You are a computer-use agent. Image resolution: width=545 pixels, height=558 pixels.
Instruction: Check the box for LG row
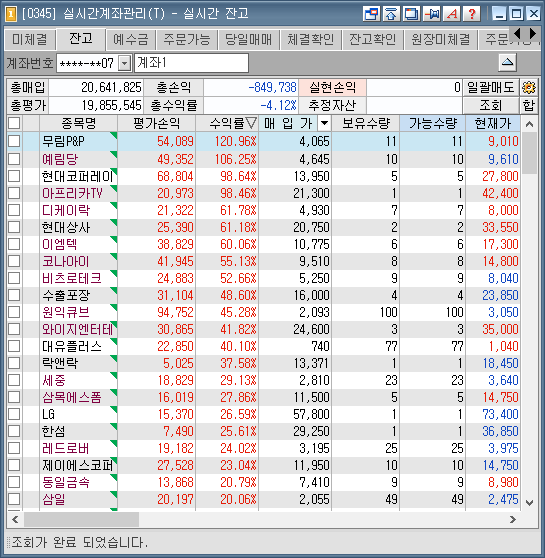[x=14, y=414]
